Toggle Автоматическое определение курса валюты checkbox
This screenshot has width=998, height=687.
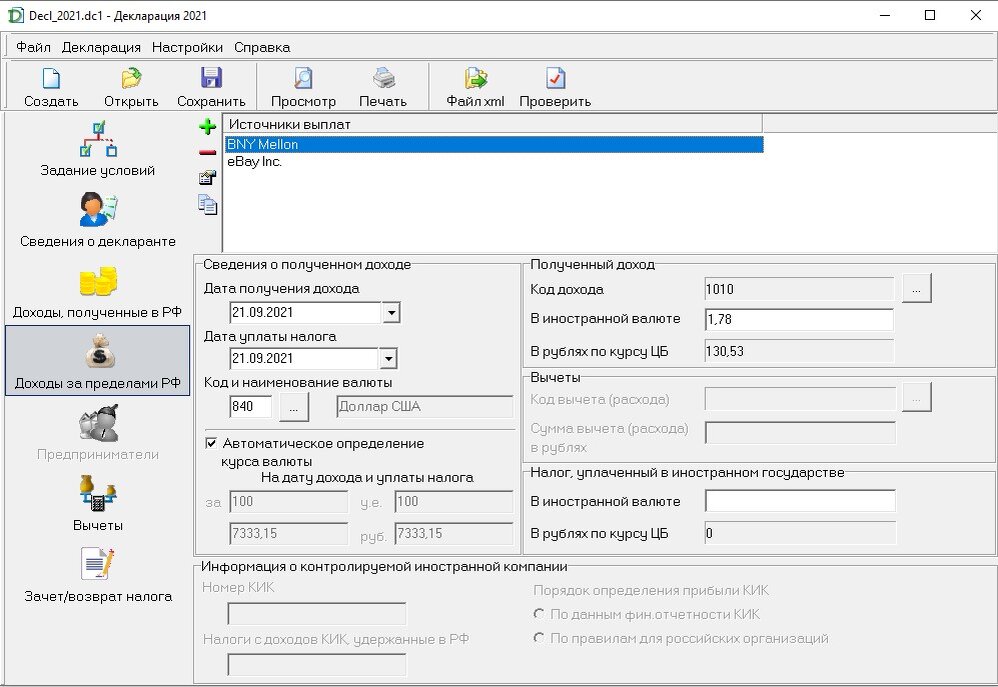pyautogui.click(x=211, y=443)
